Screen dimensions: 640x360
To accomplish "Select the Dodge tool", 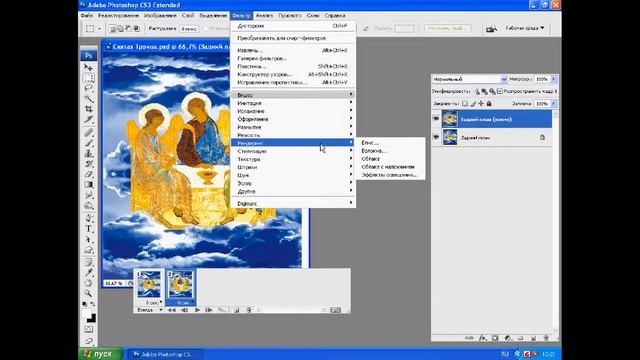I will tap(89, 206).
